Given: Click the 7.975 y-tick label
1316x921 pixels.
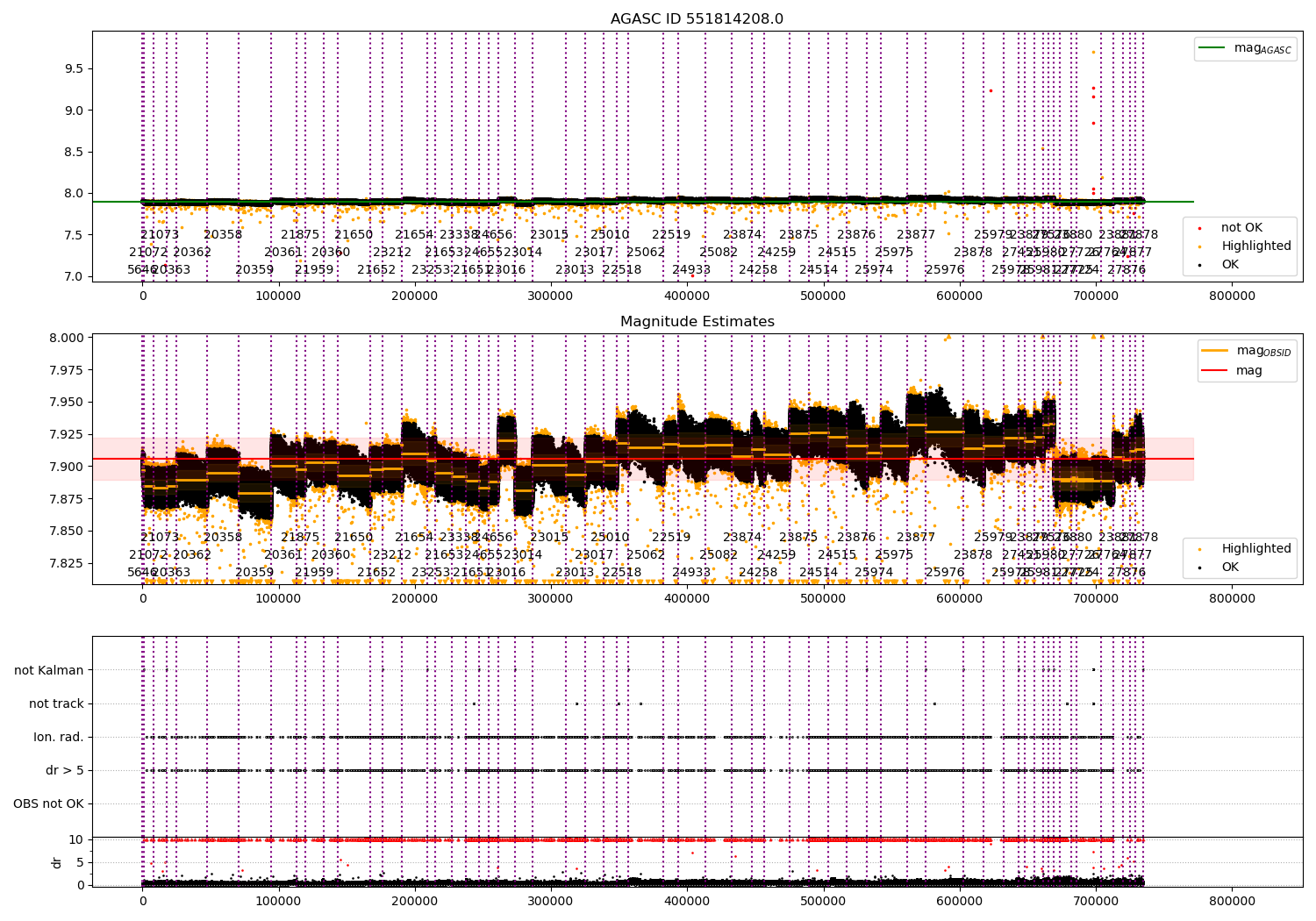Looking at the screenshot, I should tap(67, 370).
